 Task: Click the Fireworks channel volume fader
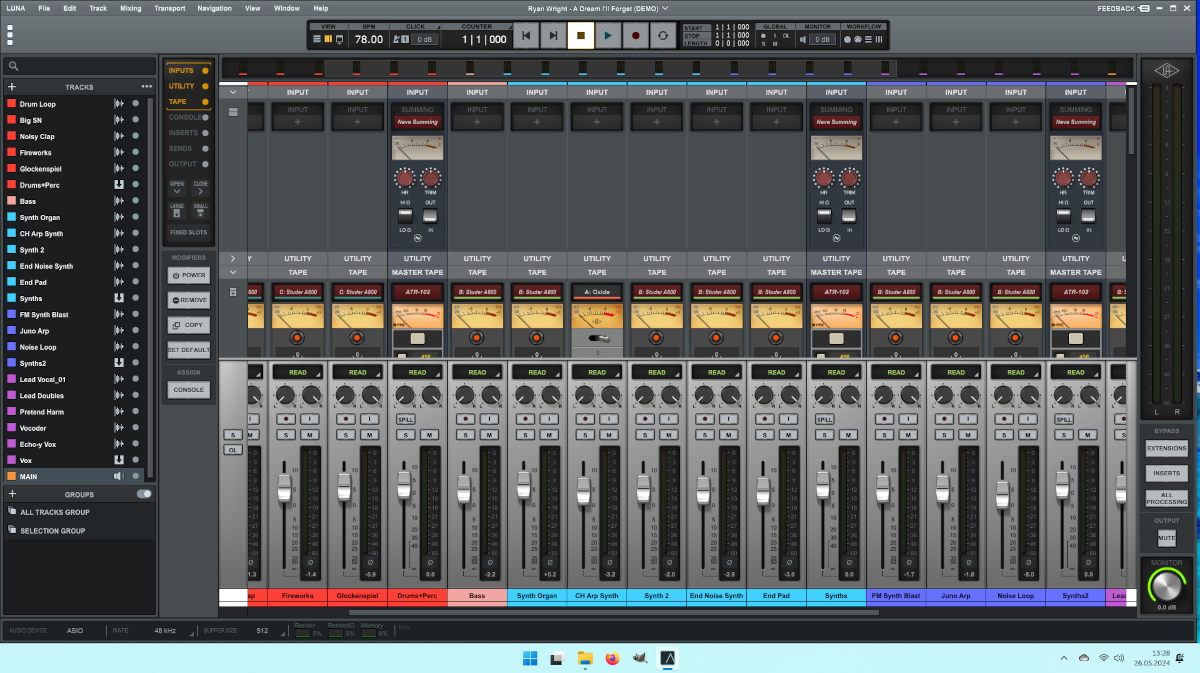[284, 488]
